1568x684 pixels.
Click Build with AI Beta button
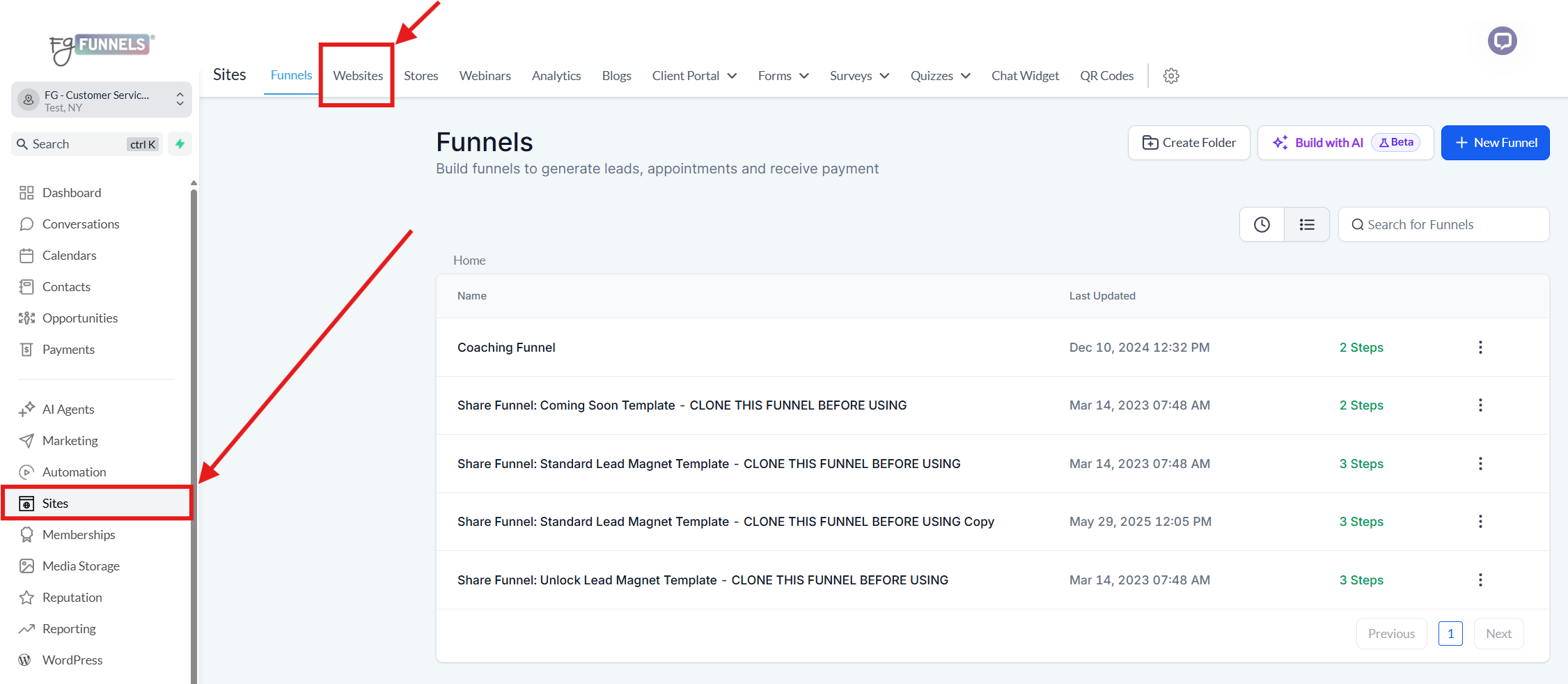(1345, 143)
